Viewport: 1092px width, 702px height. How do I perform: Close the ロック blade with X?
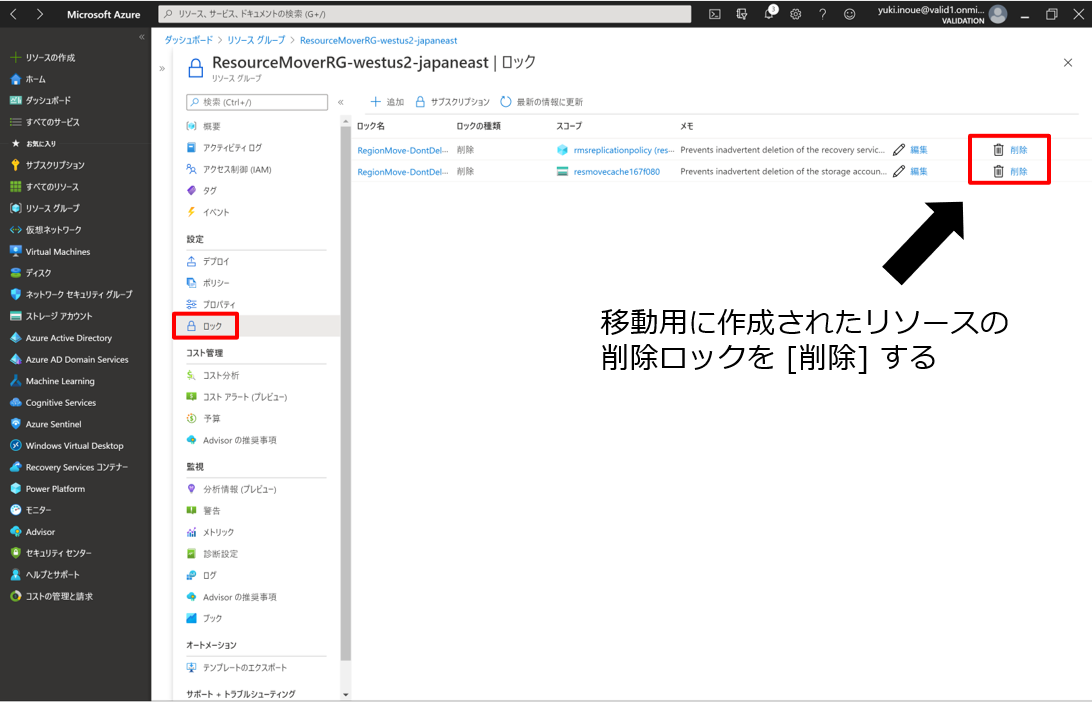pyautogui.click(x=1068, y=63)
